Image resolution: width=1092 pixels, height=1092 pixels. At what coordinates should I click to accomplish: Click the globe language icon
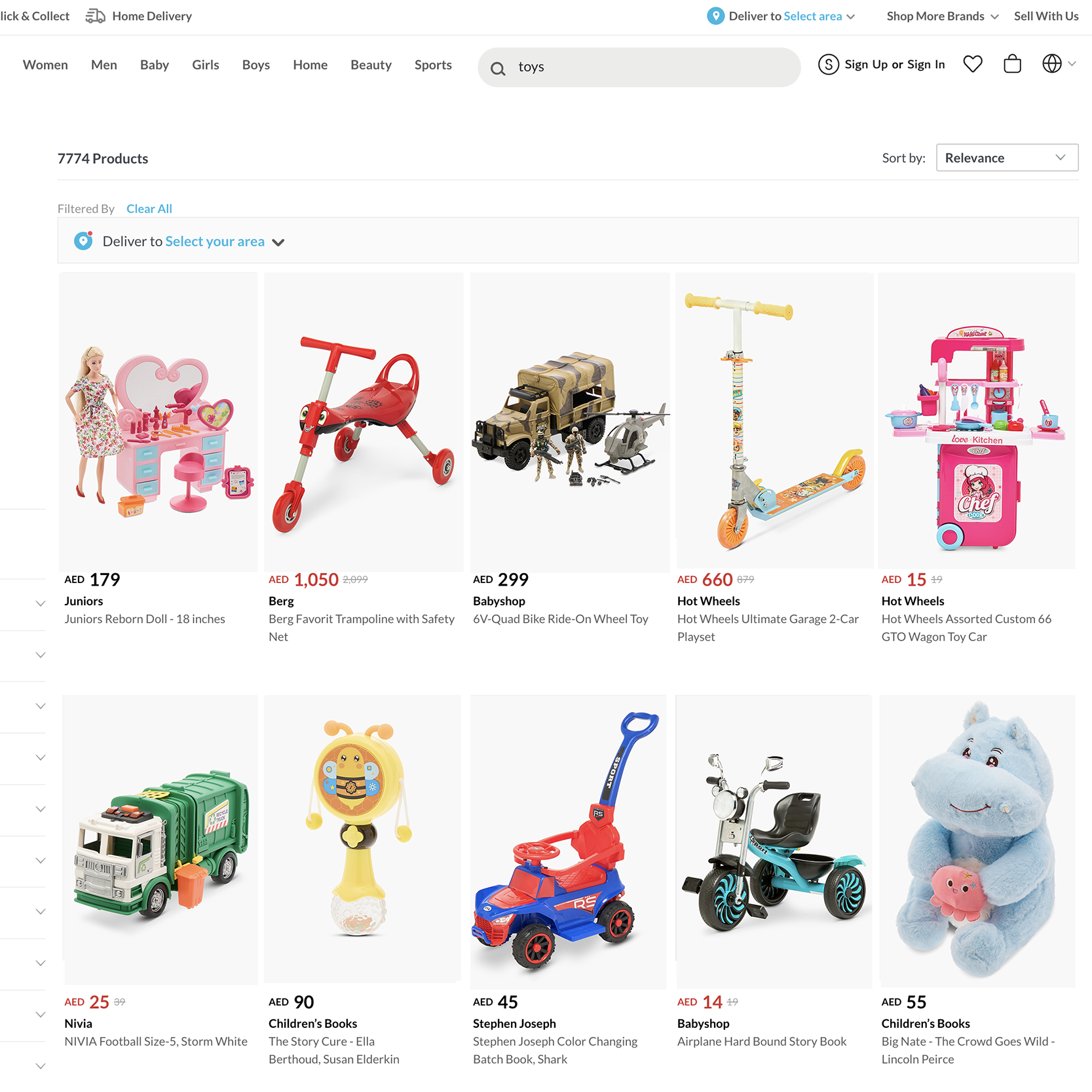pyautogui.click(x=1052, y=64)
